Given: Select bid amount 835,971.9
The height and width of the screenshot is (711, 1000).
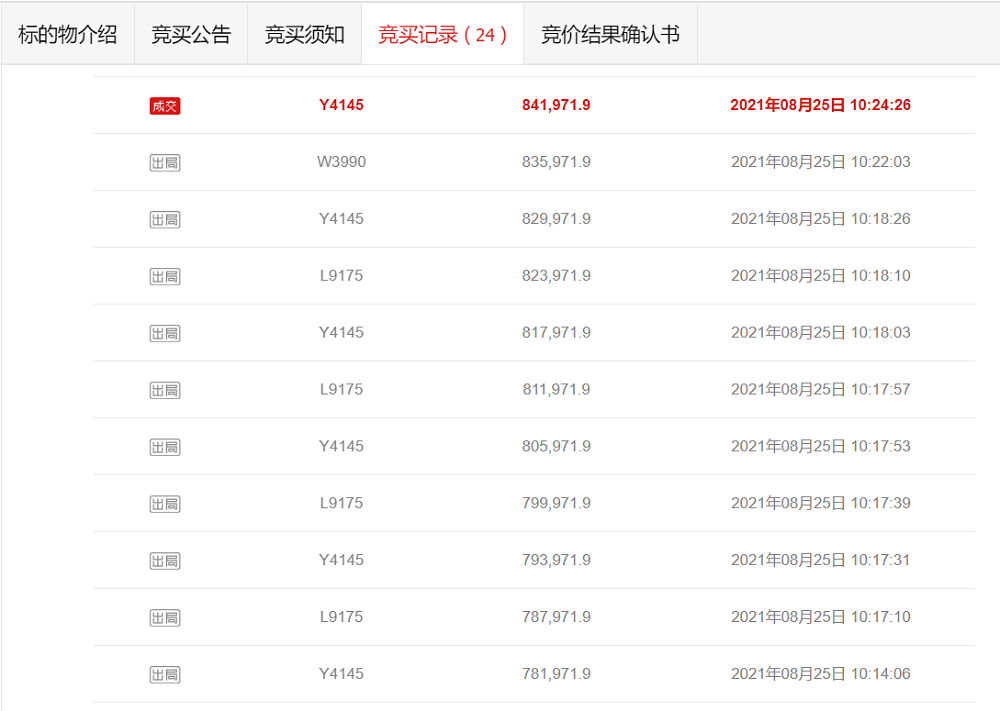Looking at the screenshot, I should (556, 161).
